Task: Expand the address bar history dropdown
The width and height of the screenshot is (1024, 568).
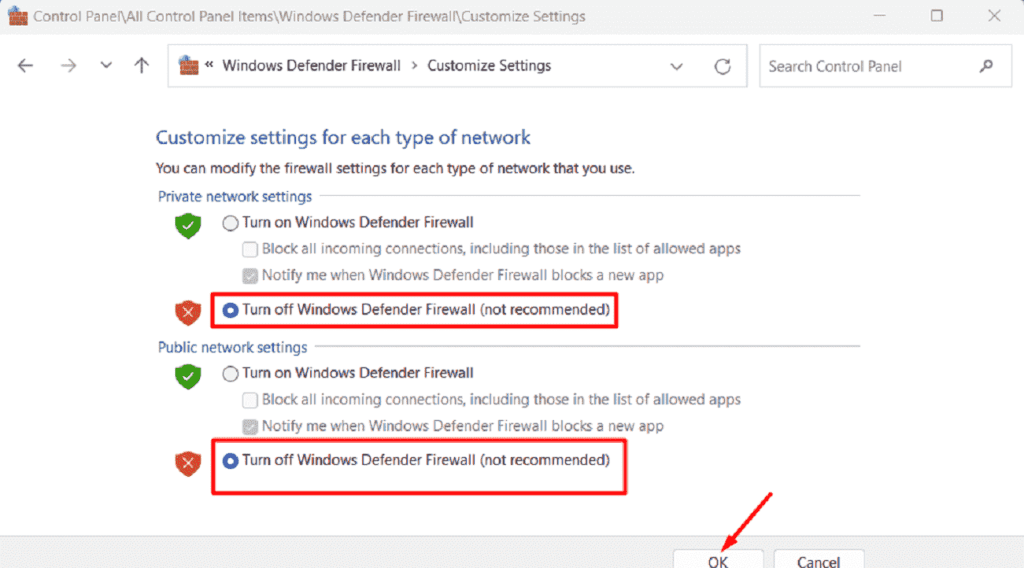Action: click(x=677, y=67)
